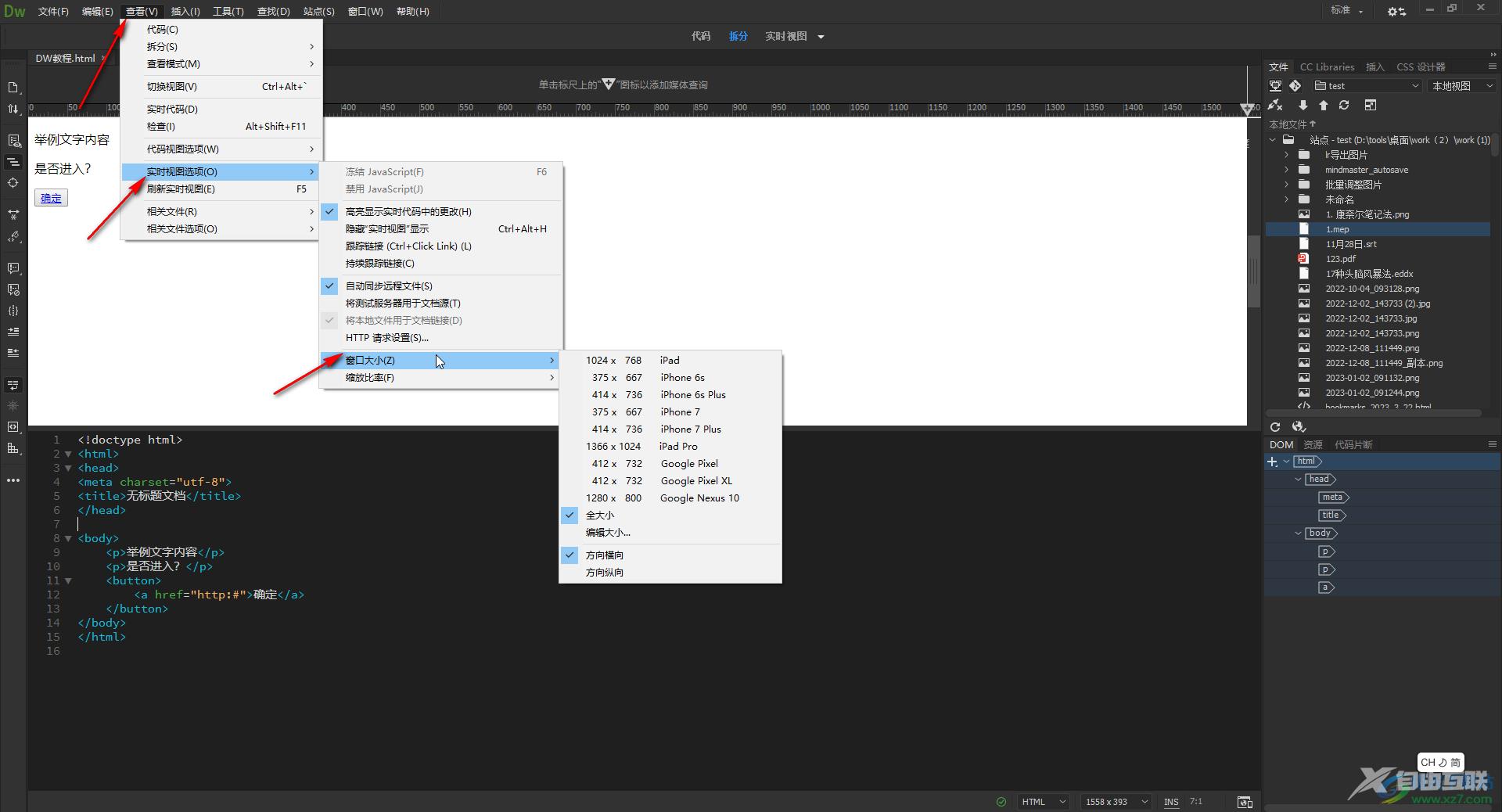Viewport: 1502px width, 812px height.
Task: Toggle the visual media query bar icon
Action: [x=13, y=162]
